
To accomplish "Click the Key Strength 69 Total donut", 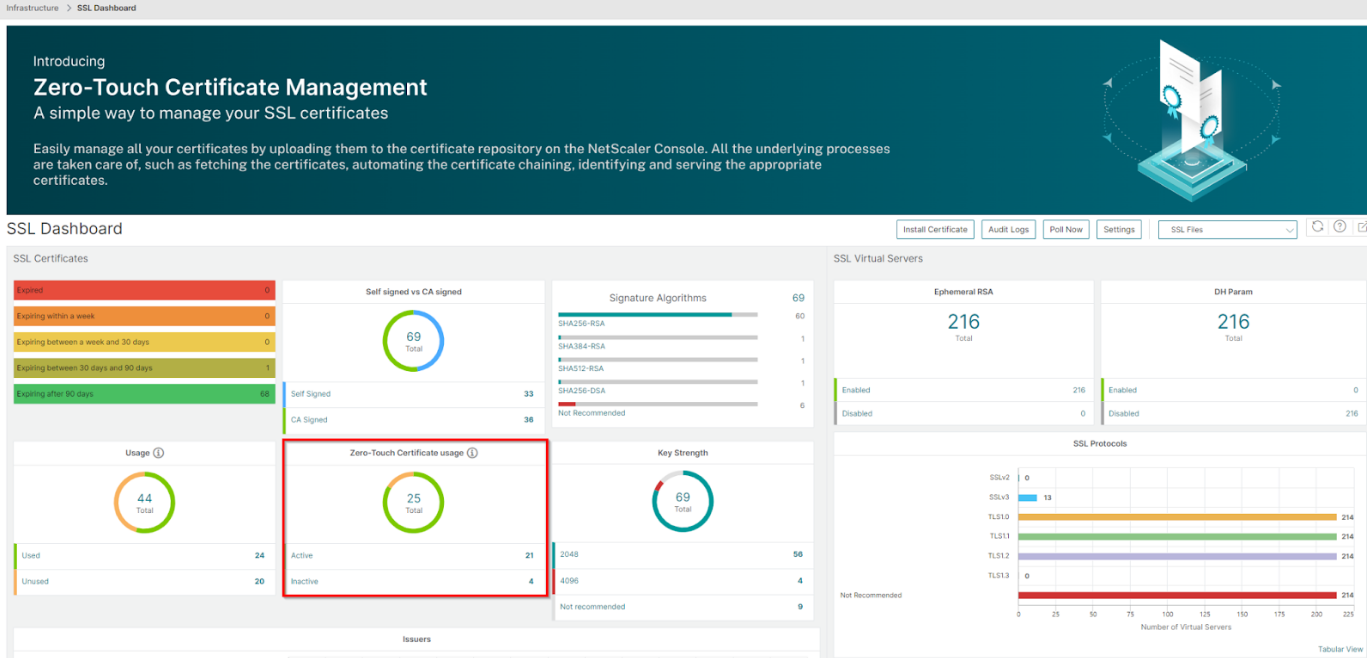I will click(x=682, y=501).
